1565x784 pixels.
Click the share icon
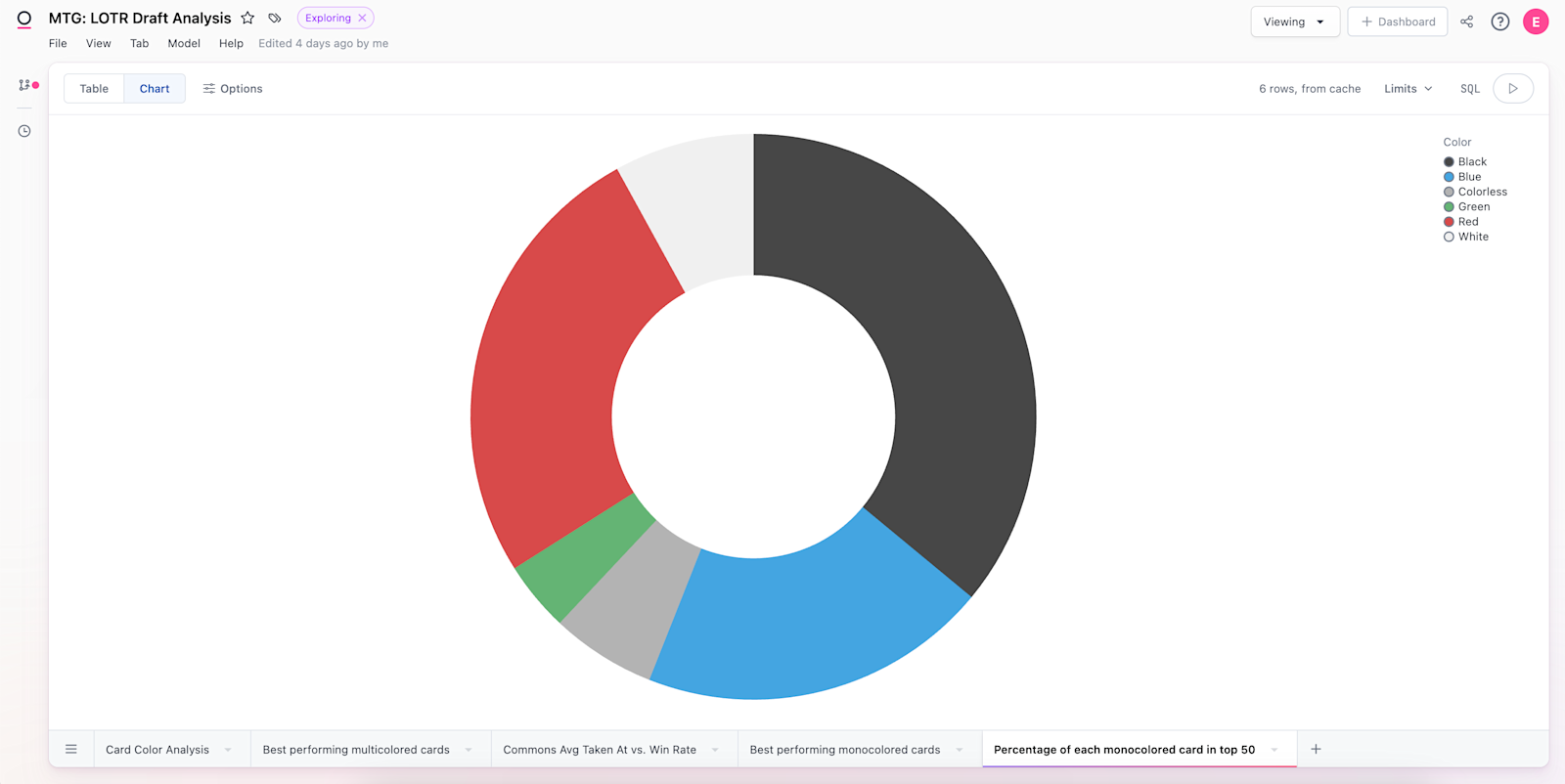pyautogui.click(x=1466, y=22)
